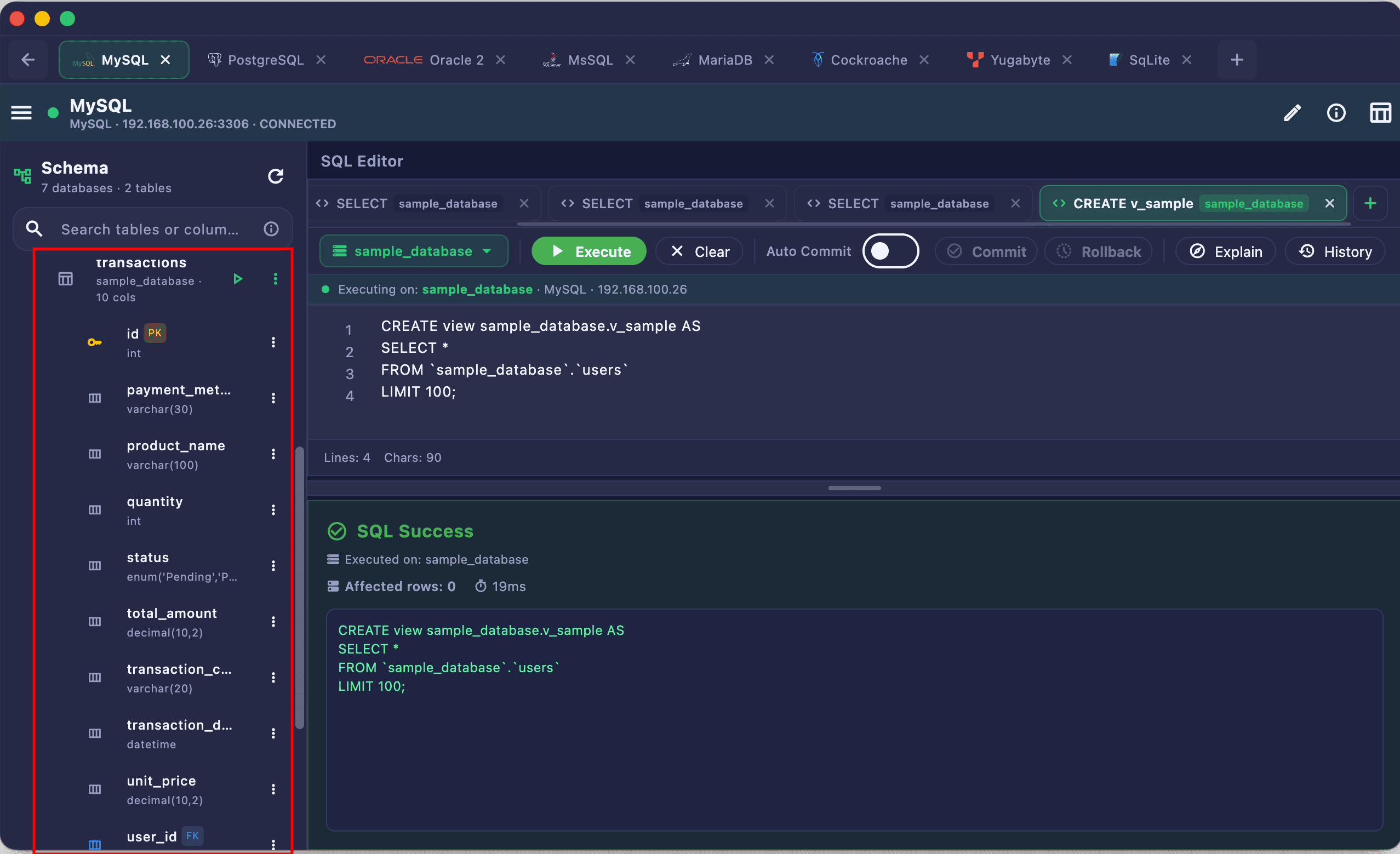This screenshot has height=854, width=1400.
Task: Add a new SQL editor tab
Action: pos(1370,203)
